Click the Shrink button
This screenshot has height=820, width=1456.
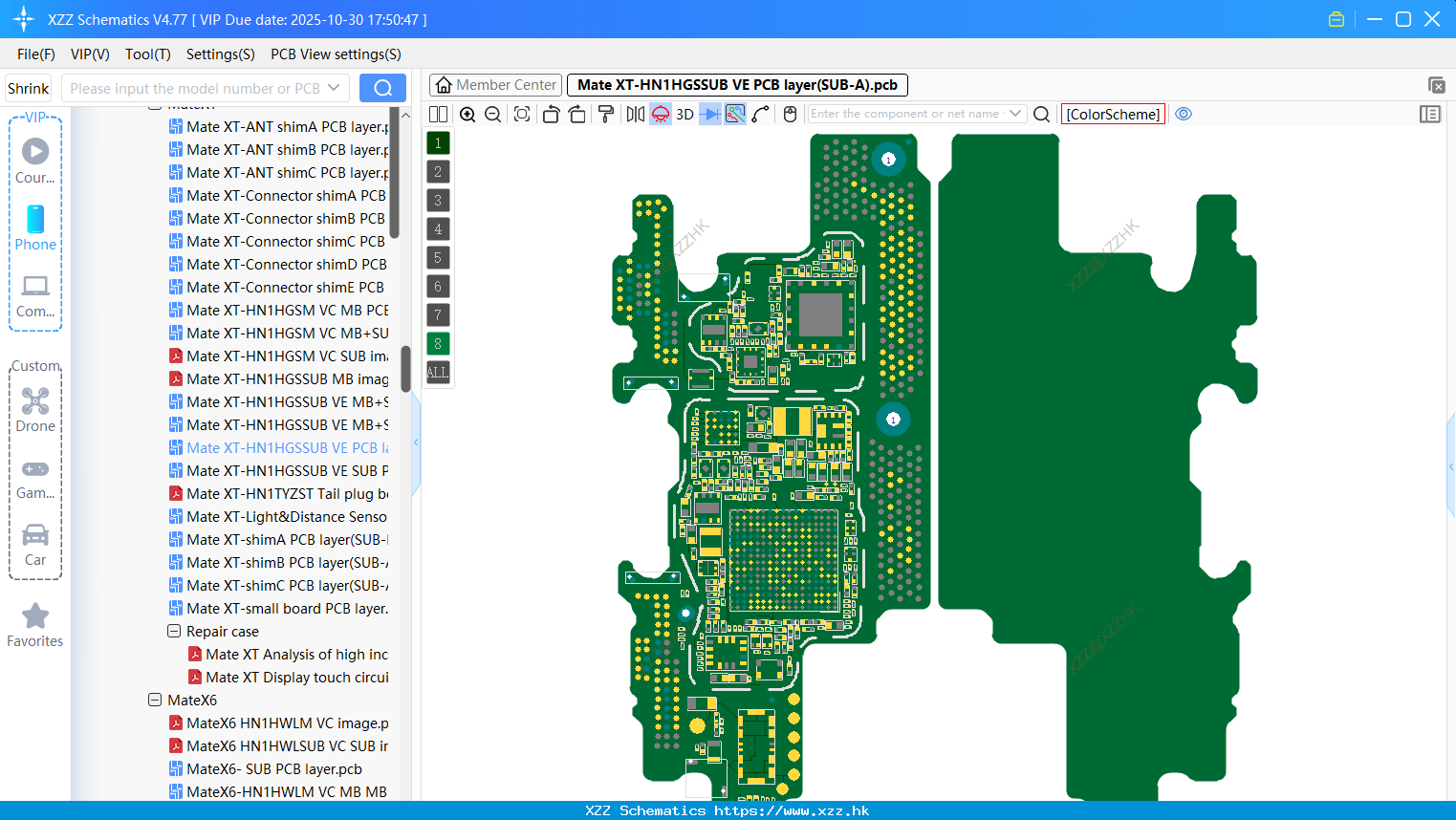pos(28,88)
